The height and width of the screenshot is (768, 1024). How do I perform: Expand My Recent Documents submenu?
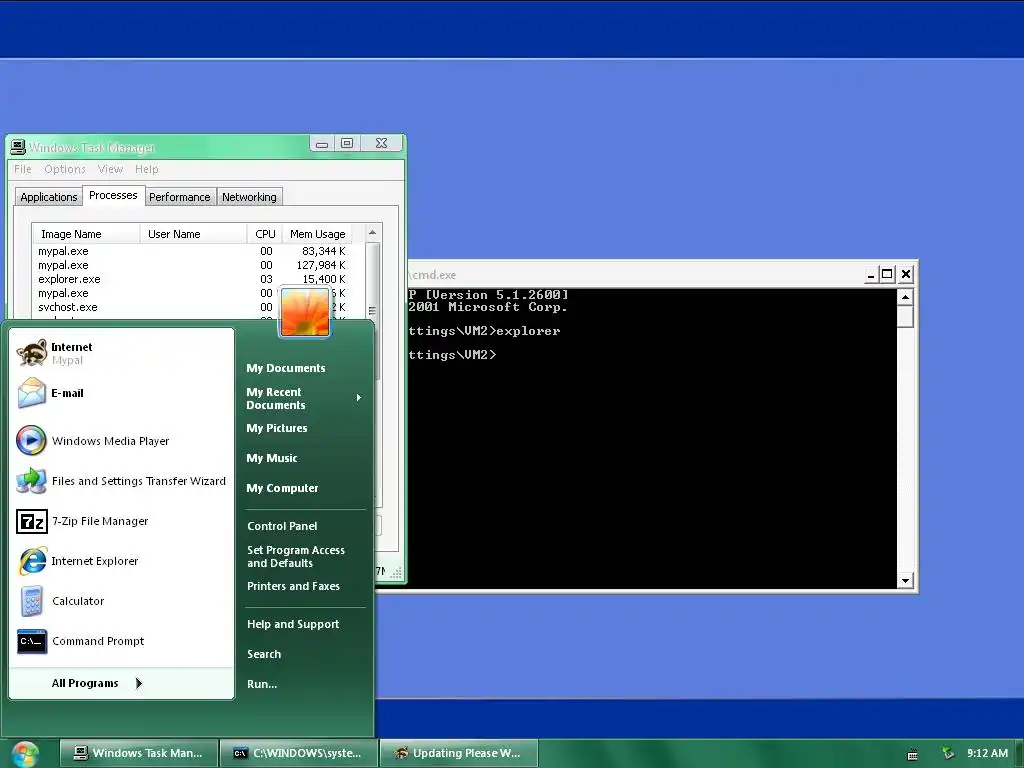tap(304, 398)
